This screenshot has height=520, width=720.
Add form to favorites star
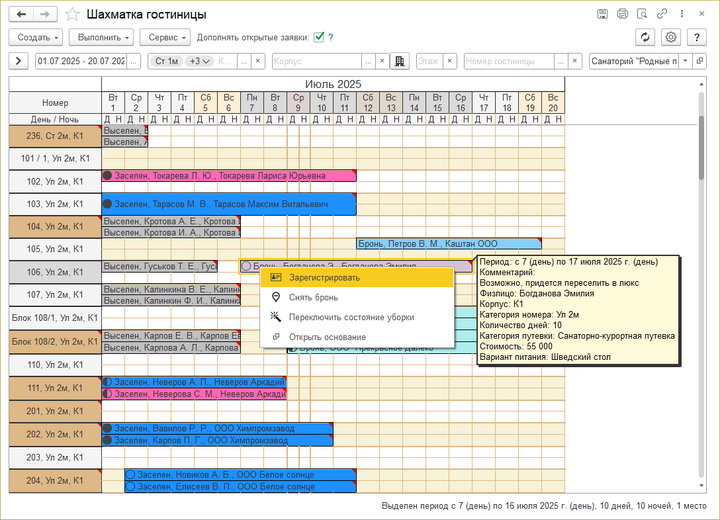72,14
